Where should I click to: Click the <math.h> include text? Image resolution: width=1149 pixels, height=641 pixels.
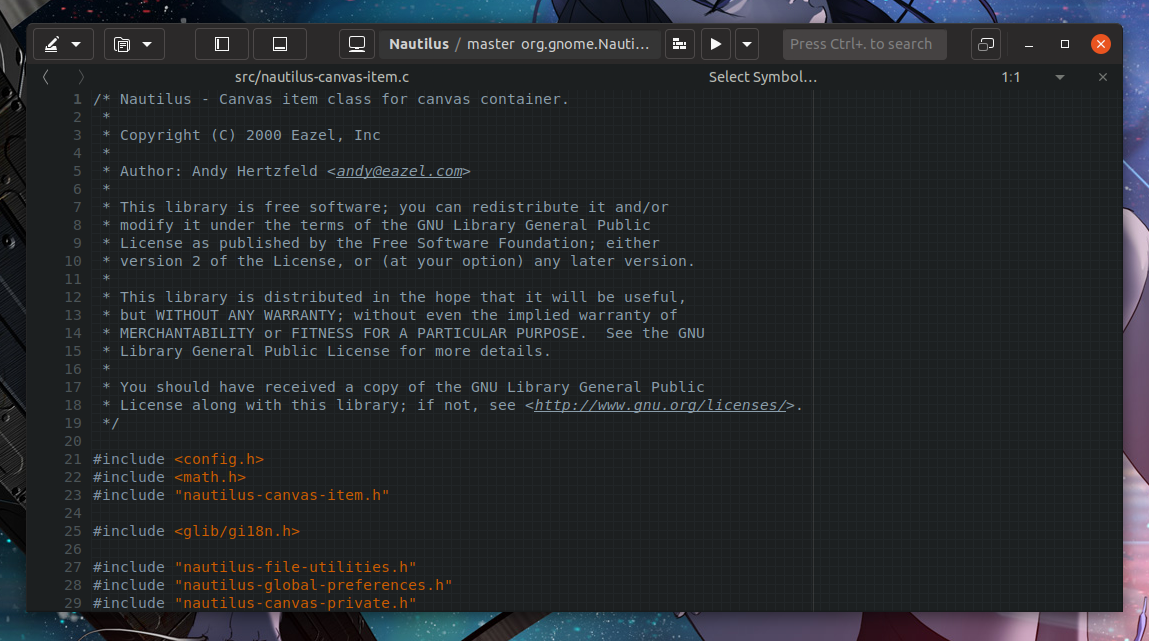[x=210, y=478]
